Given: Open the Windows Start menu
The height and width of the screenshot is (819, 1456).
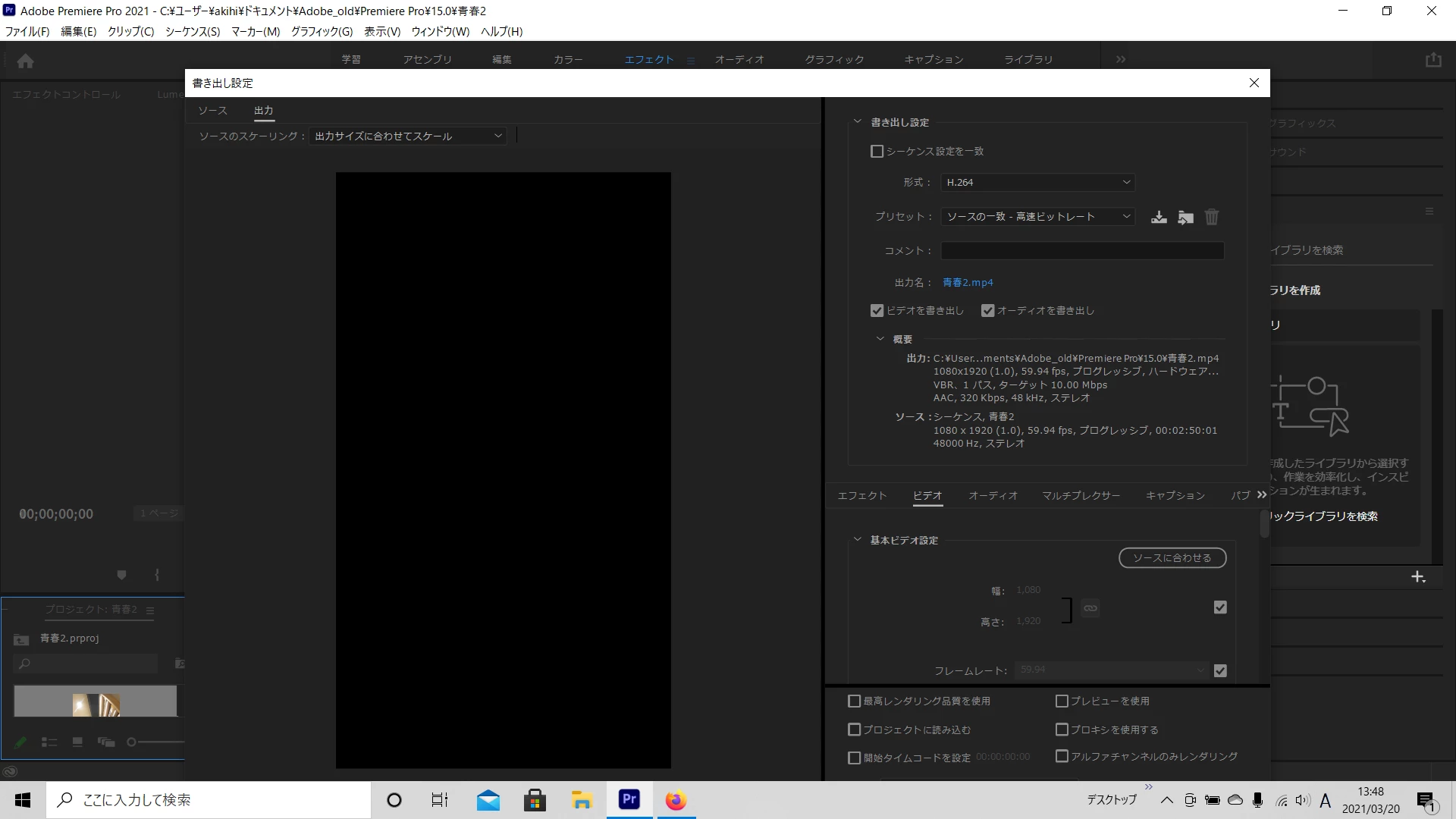Looking at the screenshot, I should pyautogui.click(x=23, y=800).
